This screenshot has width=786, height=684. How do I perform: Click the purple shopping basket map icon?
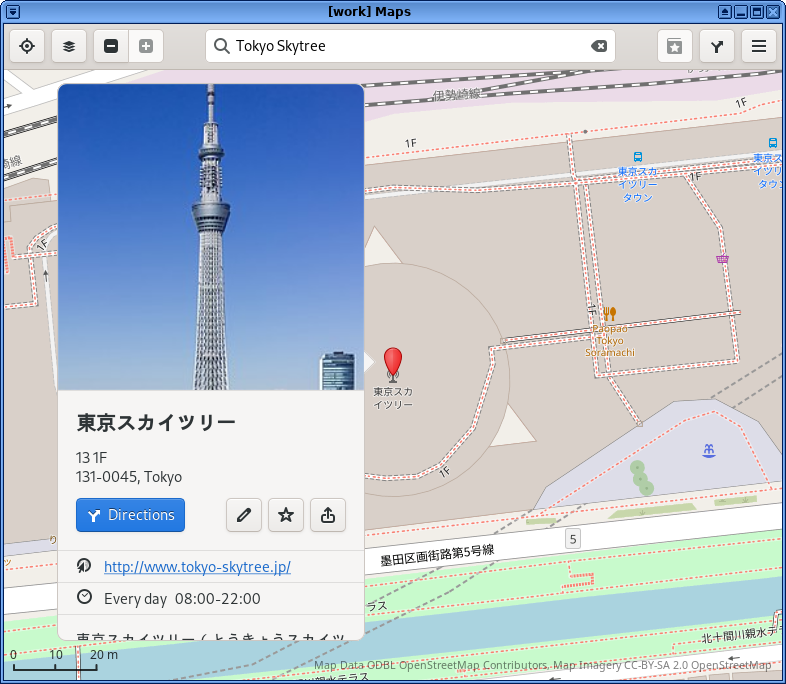[722, 259]
